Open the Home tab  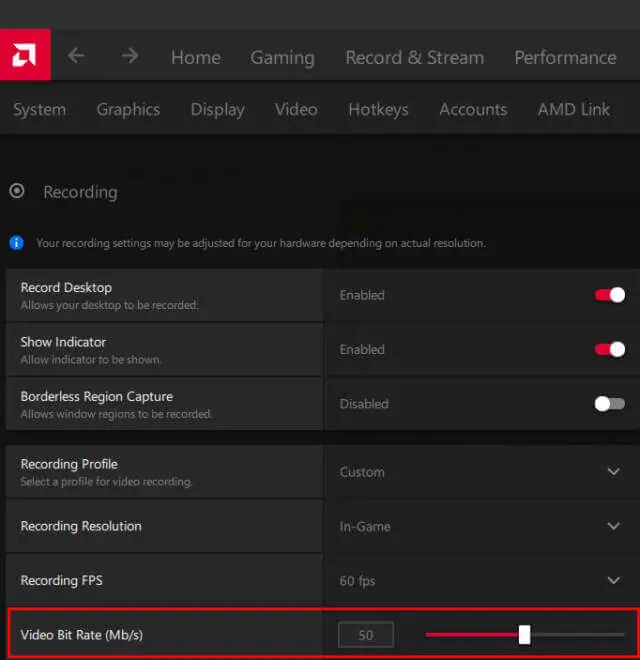tap(196, 58)
